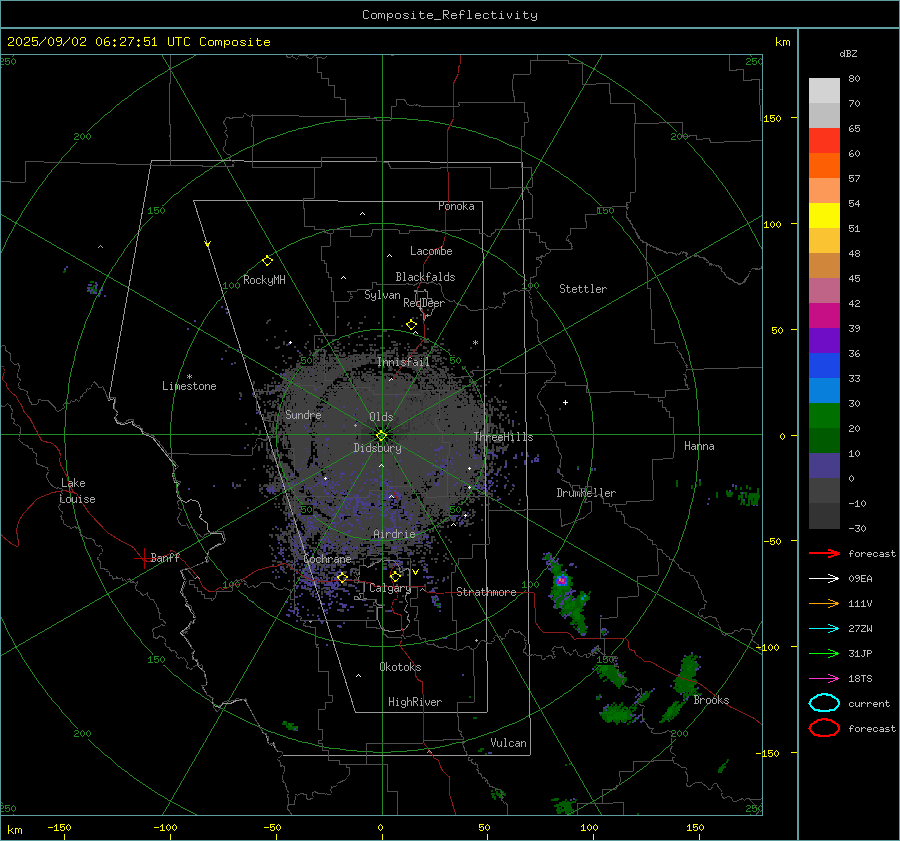Viewport: 900px width, 841px height.
Task: Click the Strathmore city label
Action: click(486, 592)
